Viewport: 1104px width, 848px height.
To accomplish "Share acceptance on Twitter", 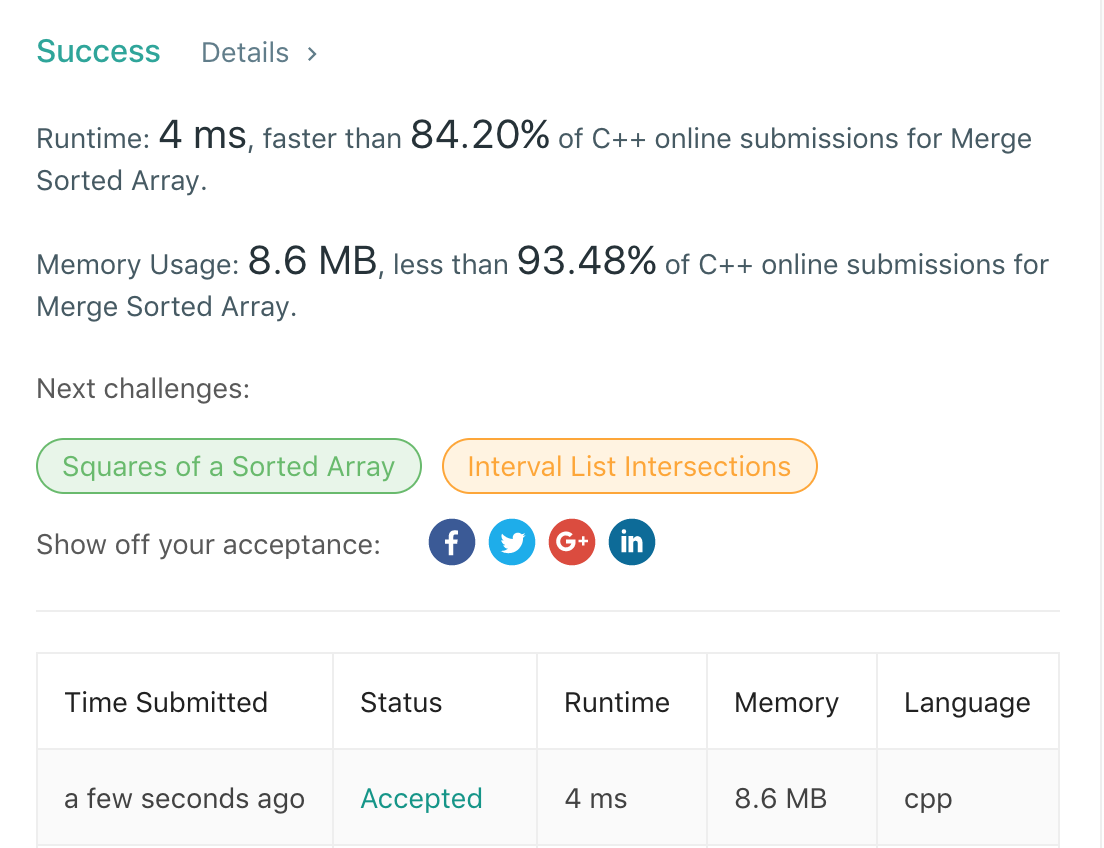I will pos(512,543).
